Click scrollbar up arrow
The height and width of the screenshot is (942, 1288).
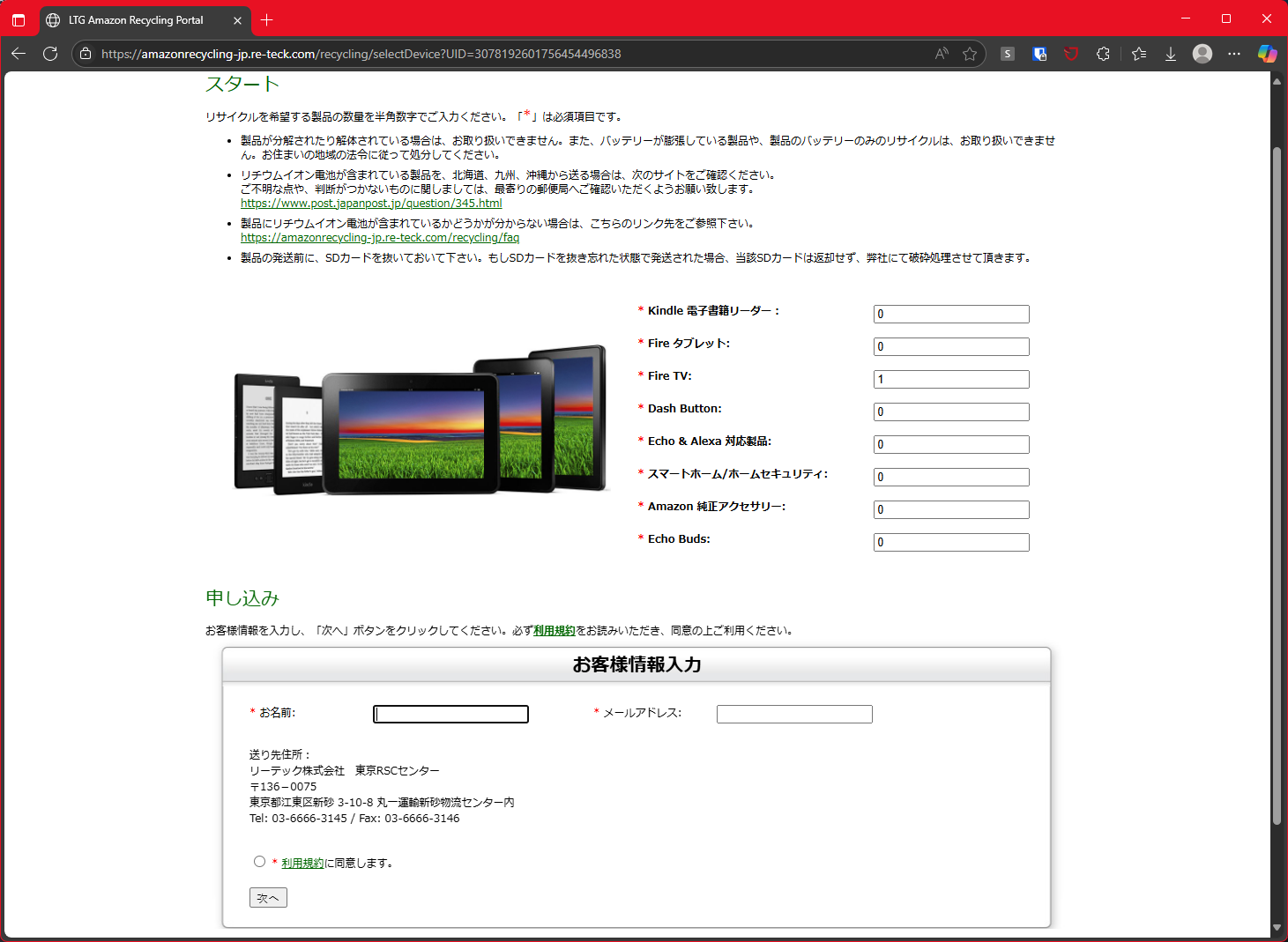click(1277, 81)
